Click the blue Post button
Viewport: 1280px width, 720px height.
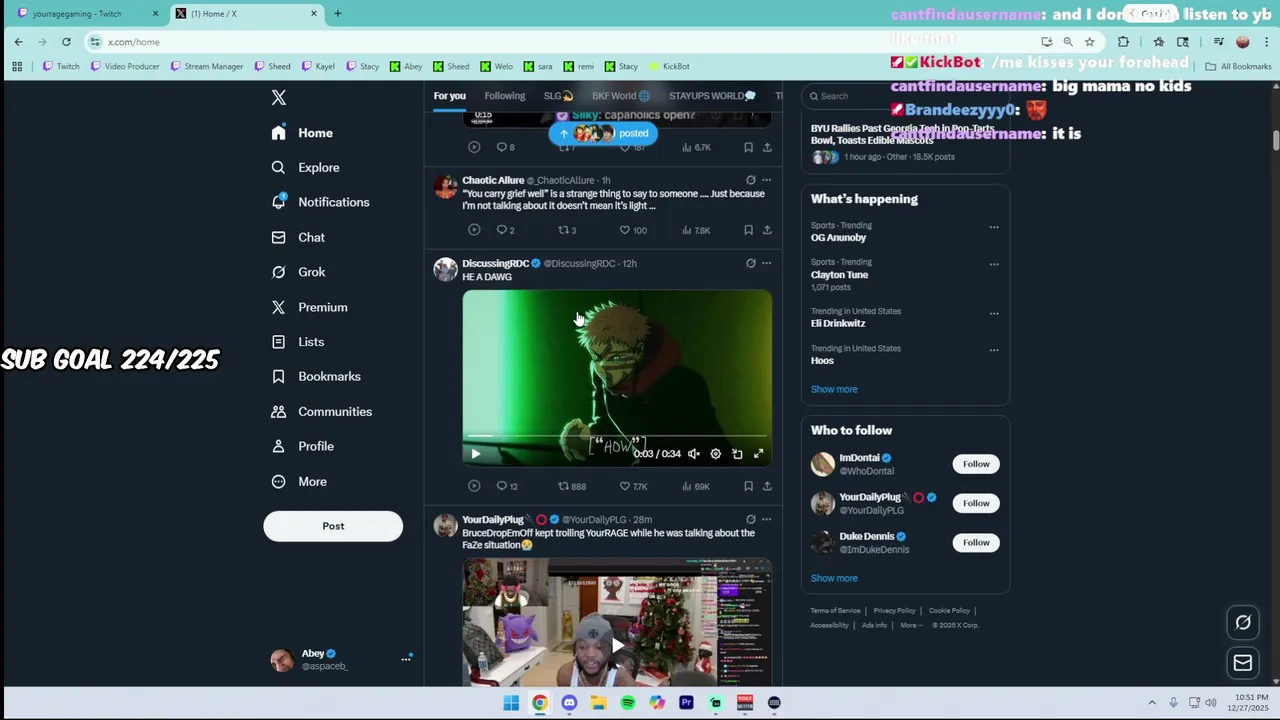point(333,526)
